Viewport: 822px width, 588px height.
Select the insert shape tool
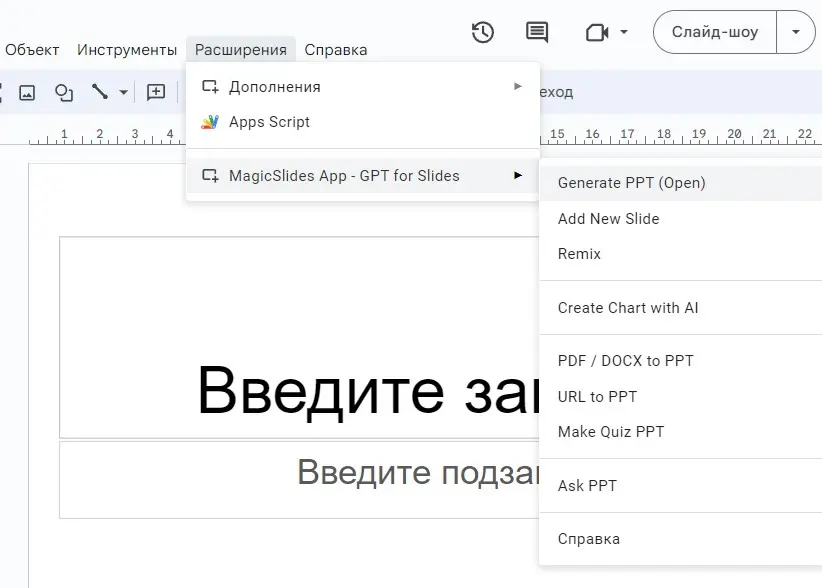point(63,92)
